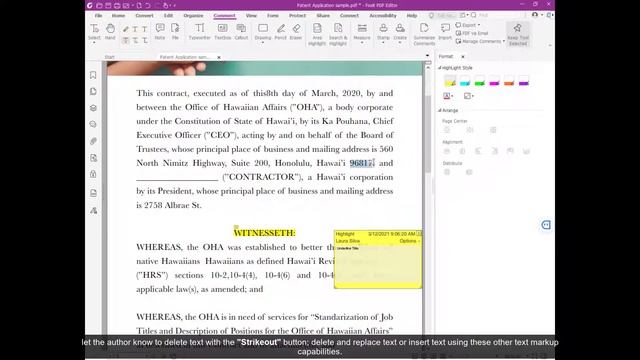
Task: Open Bookmarks panel in left sidebar
Action: [93, 75]
